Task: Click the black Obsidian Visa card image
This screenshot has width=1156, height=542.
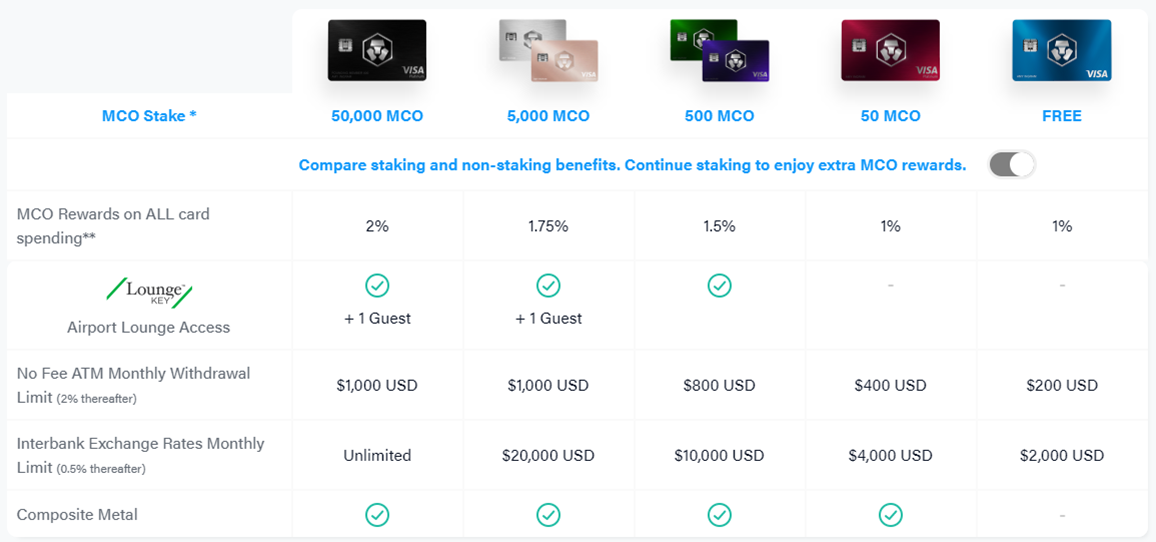Action: click(377, 50)
